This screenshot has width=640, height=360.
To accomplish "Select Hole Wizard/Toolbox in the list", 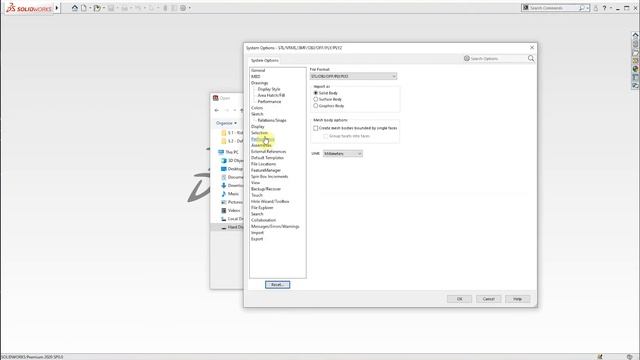I will click(270, 202).
